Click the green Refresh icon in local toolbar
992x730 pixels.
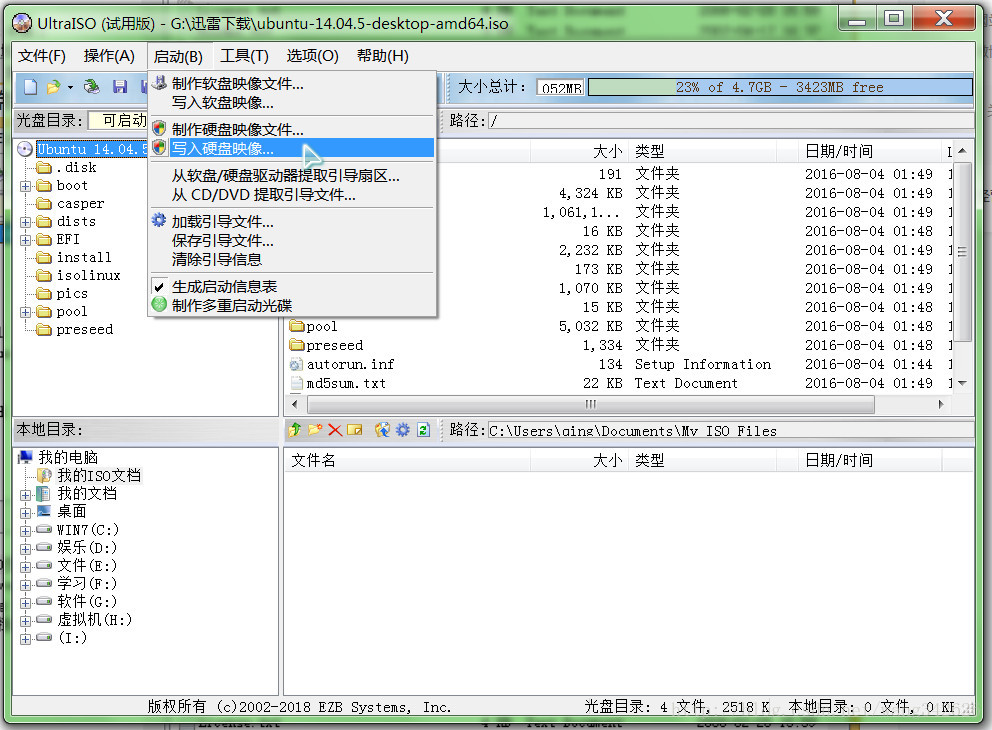point(423,430)
